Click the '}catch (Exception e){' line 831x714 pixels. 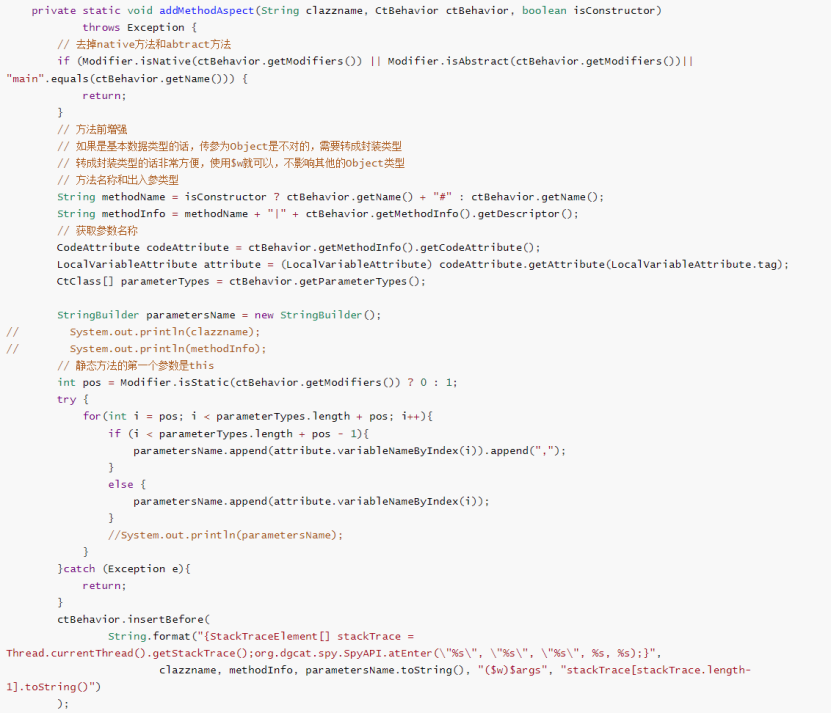pos(124,569)
